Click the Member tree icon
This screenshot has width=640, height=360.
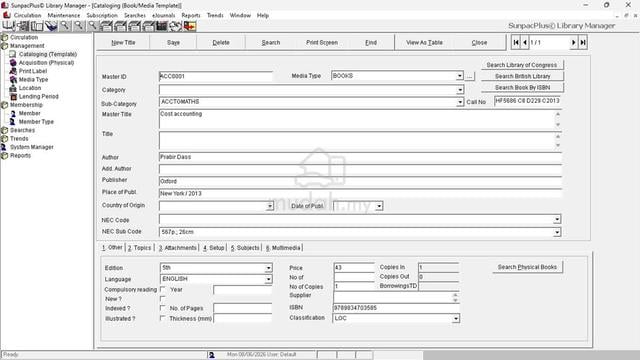[x=13, y=113]
